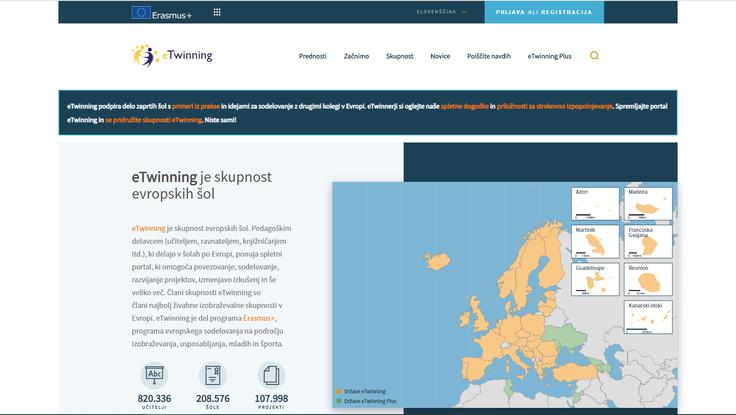The height and width of the screenshot is (415, 736).
Task: Select the Francoska Gvajana inset map
Action: (x=648, y=242)
